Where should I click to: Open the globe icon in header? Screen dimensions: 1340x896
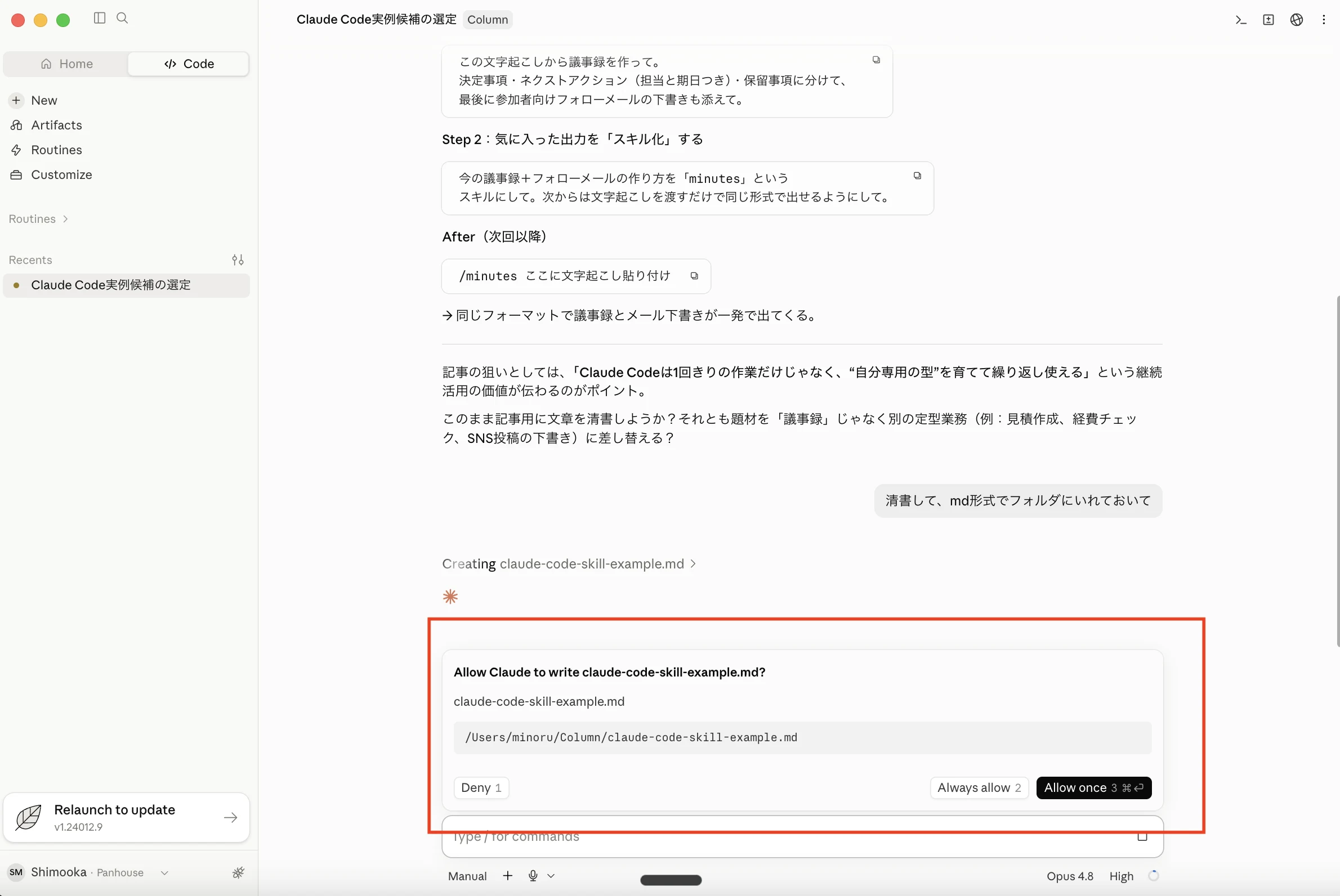[x=1296, y=20]
